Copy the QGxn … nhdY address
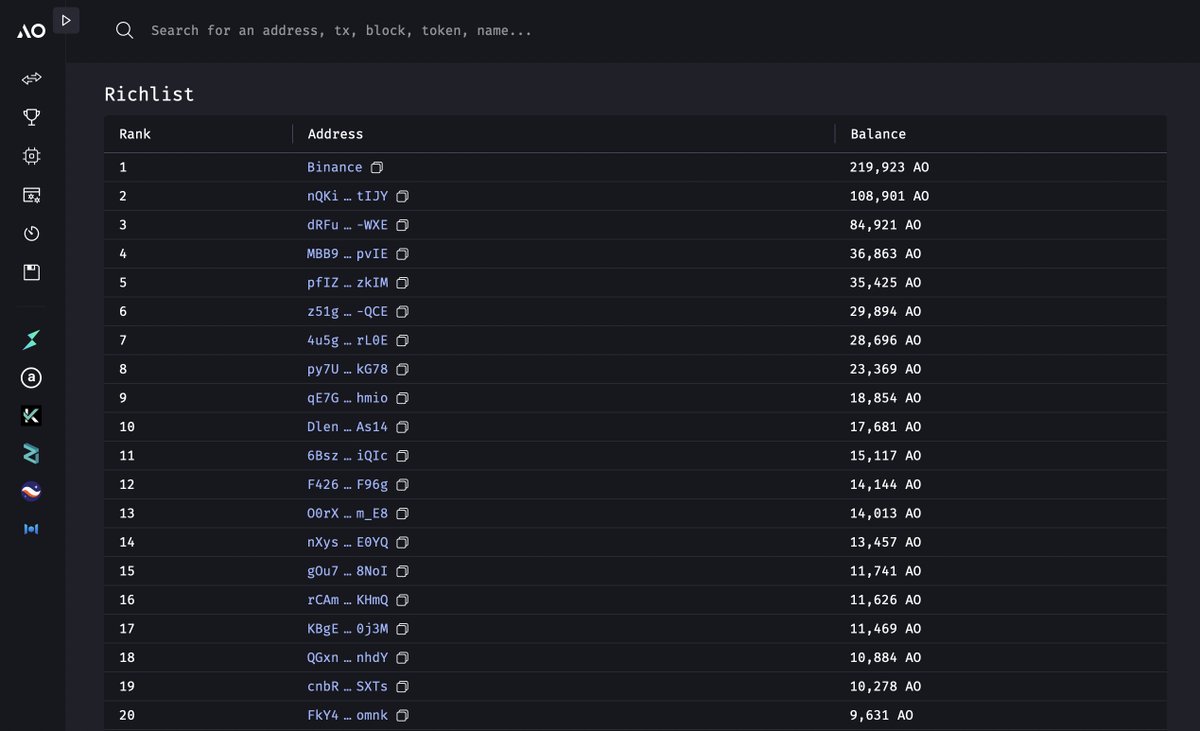The width and height of the screenshot is (1200, 731). click(402, 658)
